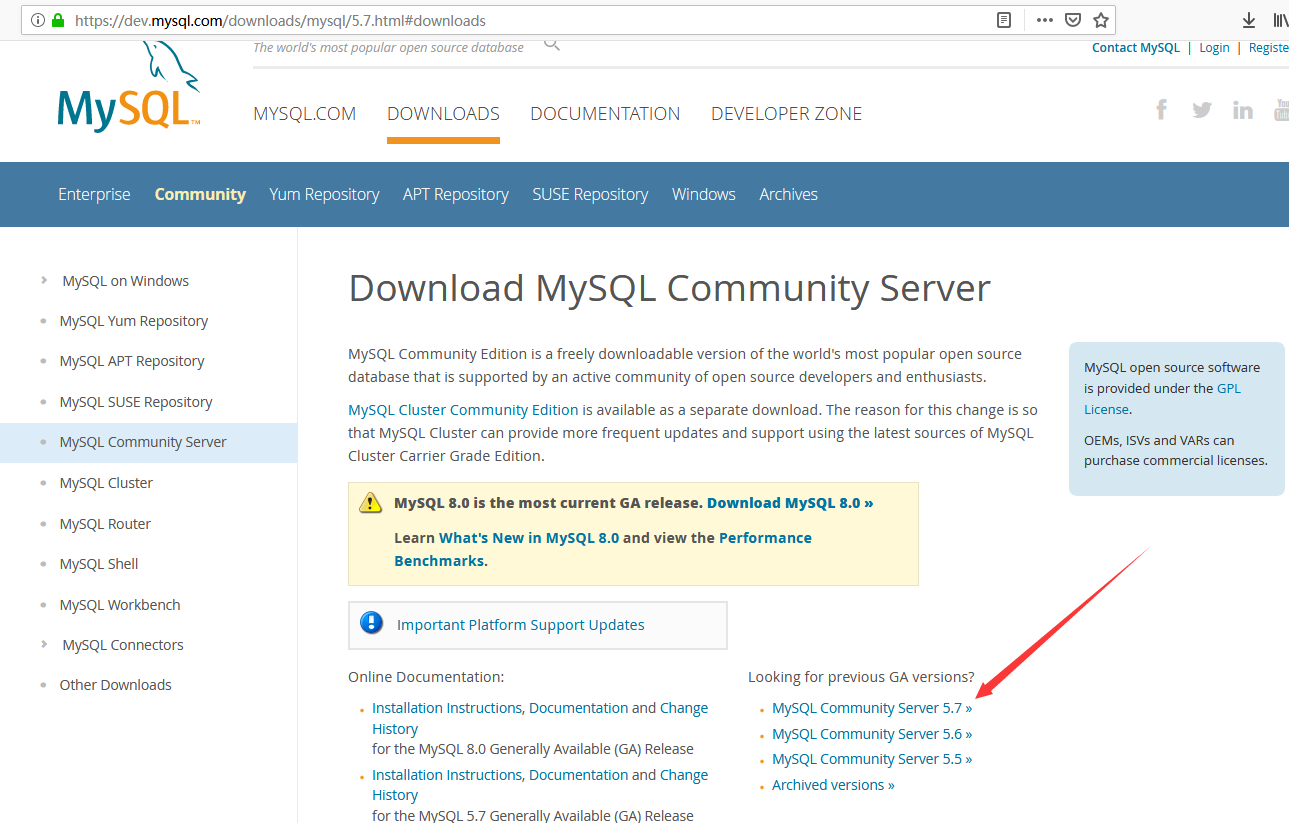Open the Performance Benchmarks link
The image size is (1289, 823).
[603, 549]
